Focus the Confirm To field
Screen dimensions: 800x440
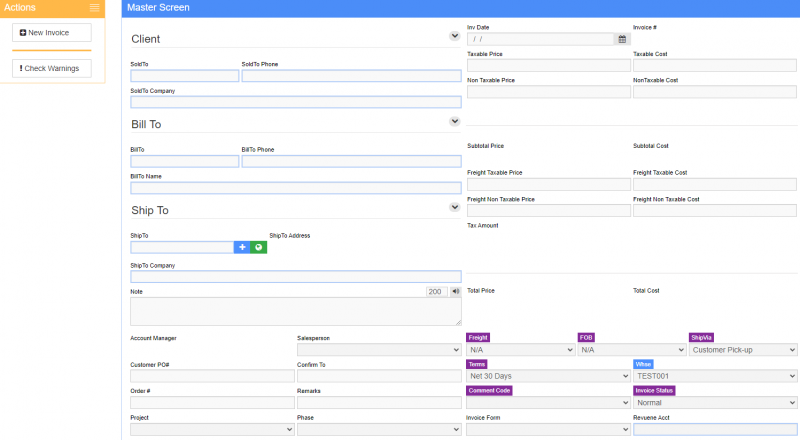coord(379,376)
